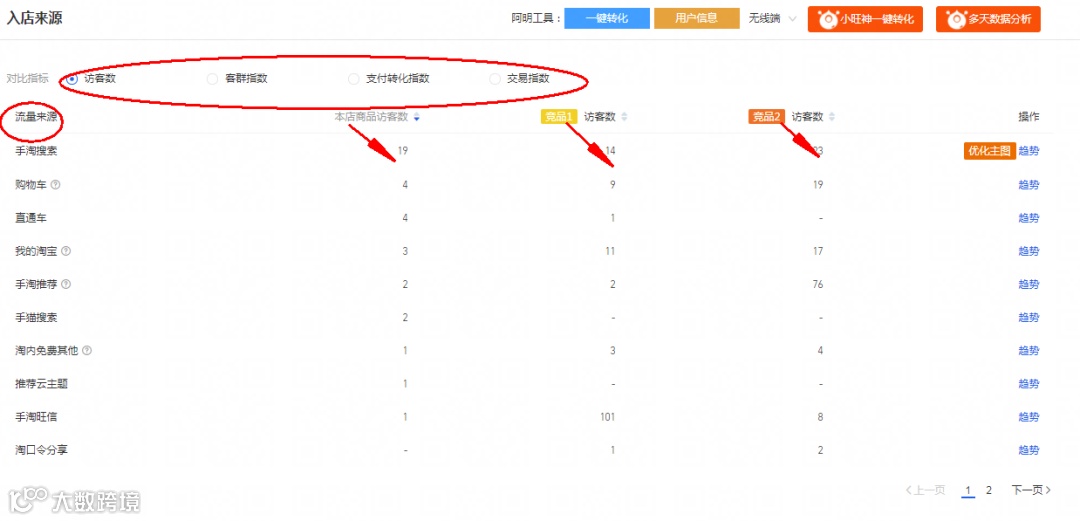This screenshot has width=1080, height=521.
Task: Click the 竞品2 orange tag
Action: 767,117
